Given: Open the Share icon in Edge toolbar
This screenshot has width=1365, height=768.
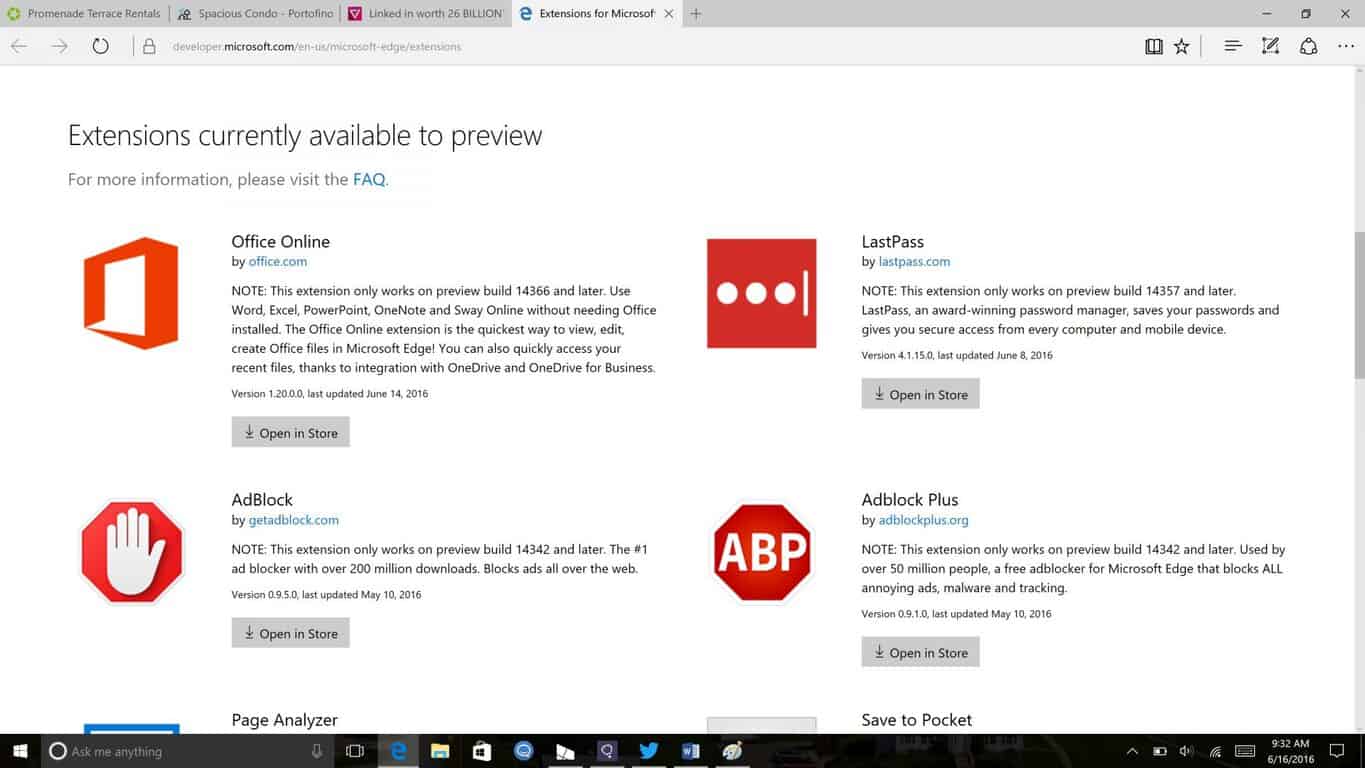Looking at the screenshot, I should point(1308,46).
